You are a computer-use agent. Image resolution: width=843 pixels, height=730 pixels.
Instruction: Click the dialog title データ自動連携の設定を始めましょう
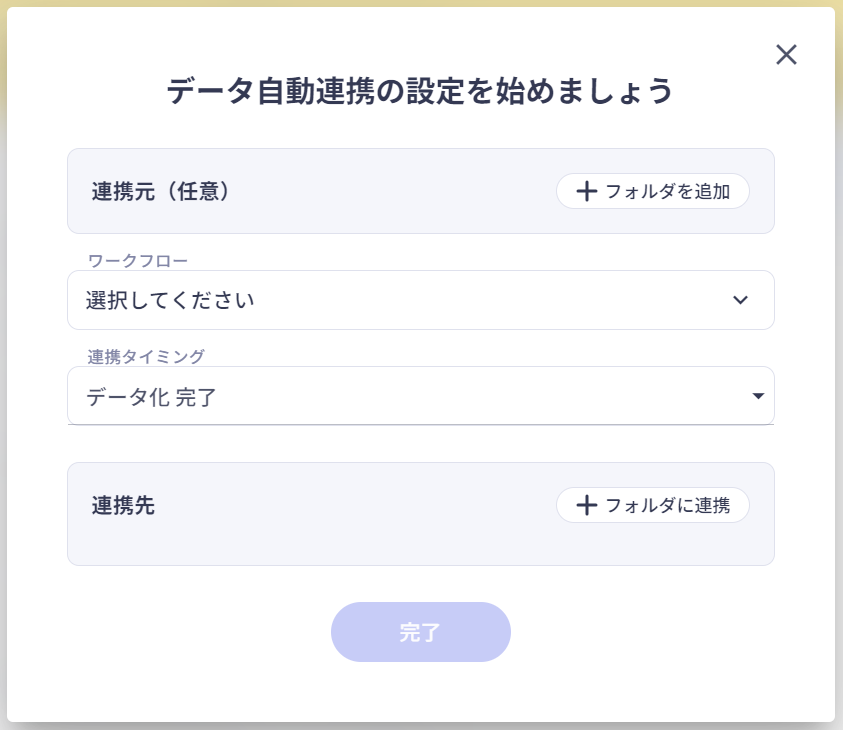(420, 91)
